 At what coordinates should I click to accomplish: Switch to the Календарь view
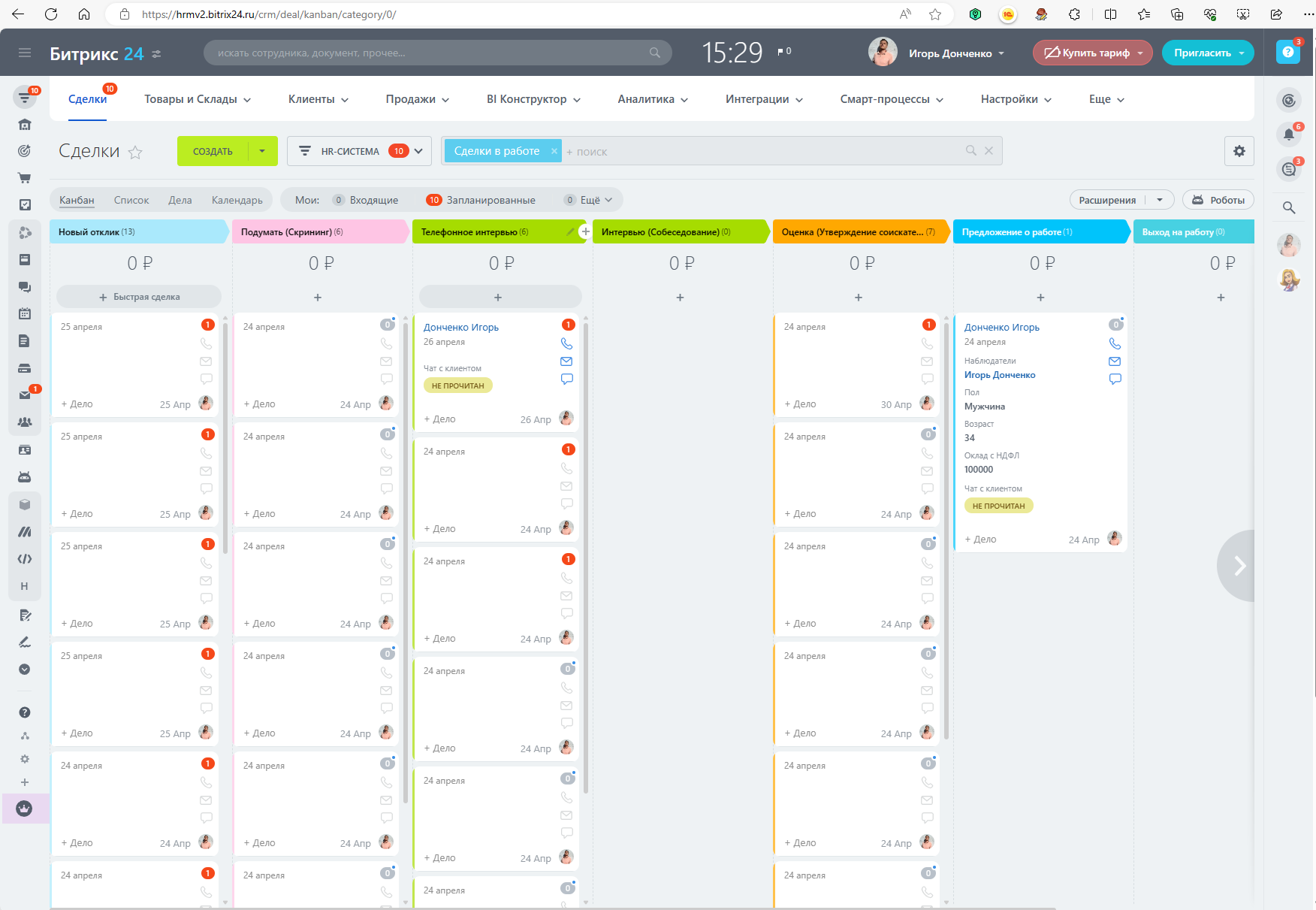pos(237,200)
